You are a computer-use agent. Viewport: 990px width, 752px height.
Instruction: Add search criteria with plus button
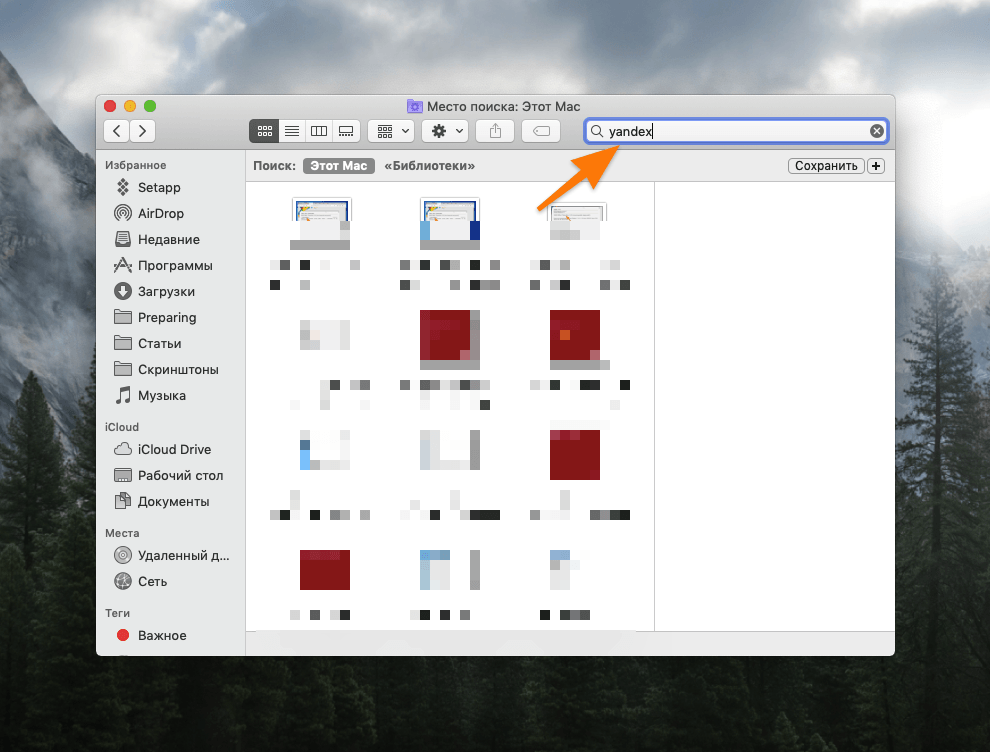(x=876, y=166)
